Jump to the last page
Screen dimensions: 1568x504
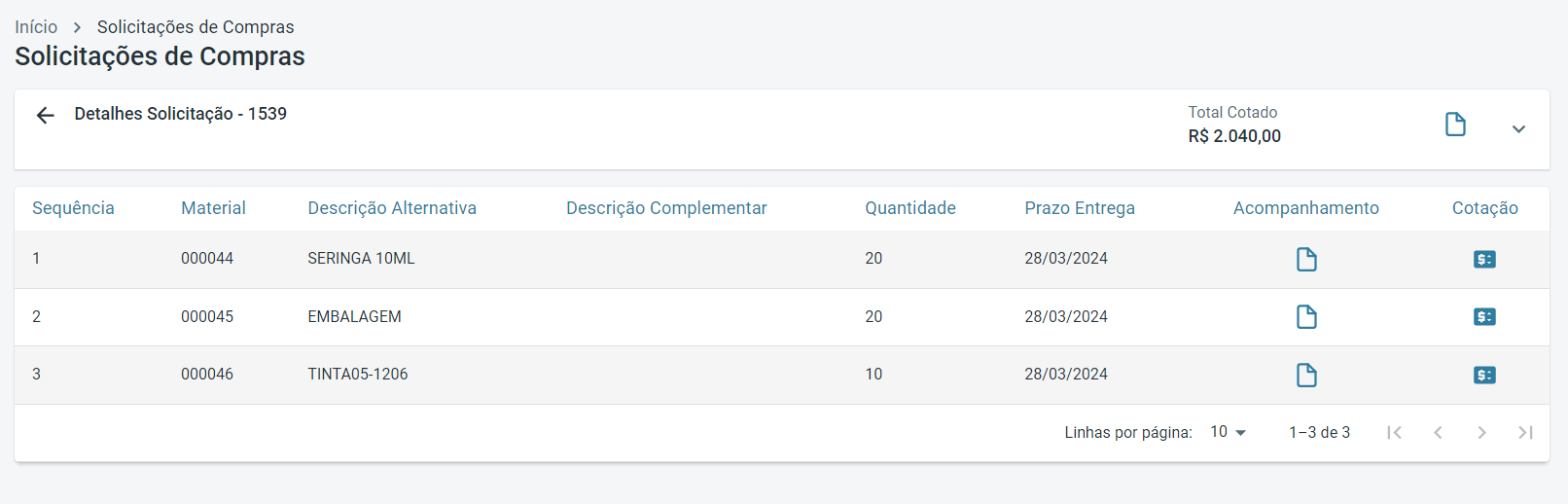[1525, 433]
